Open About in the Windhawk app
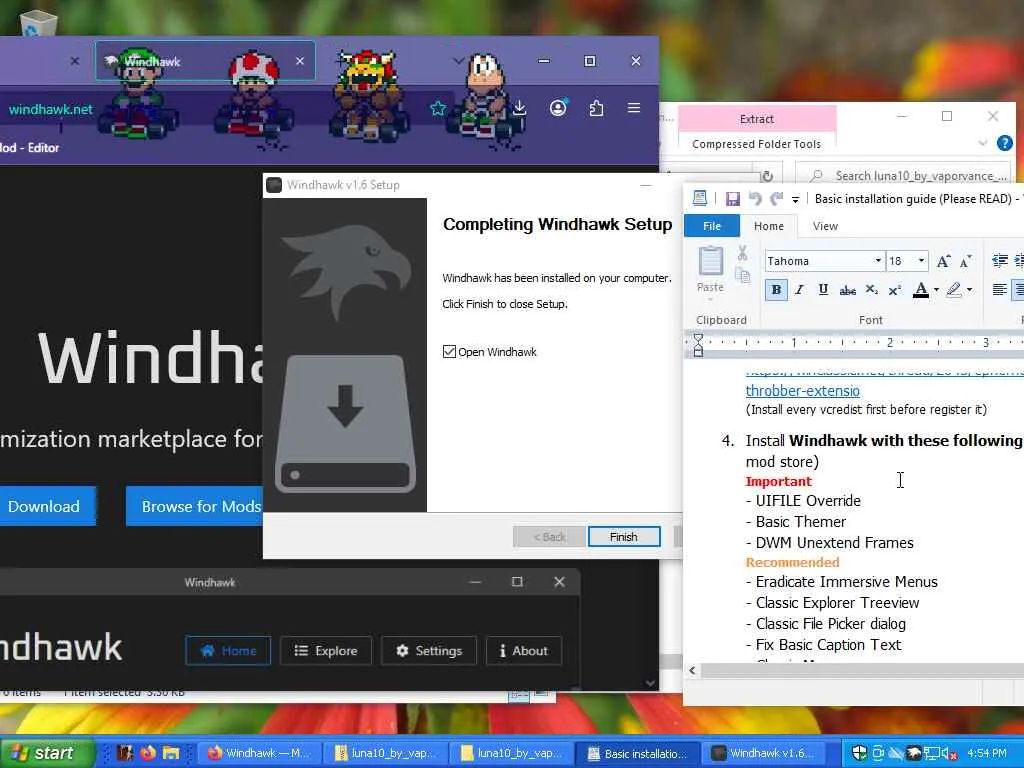Image resolution: width=1024 pixels, height=768 pixels. point(524,650)
